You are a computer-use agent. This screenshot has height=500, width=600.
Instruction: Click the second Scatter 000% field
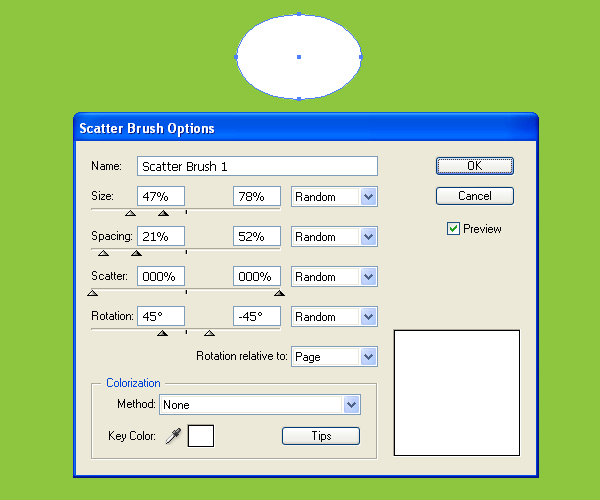(257, 276)
